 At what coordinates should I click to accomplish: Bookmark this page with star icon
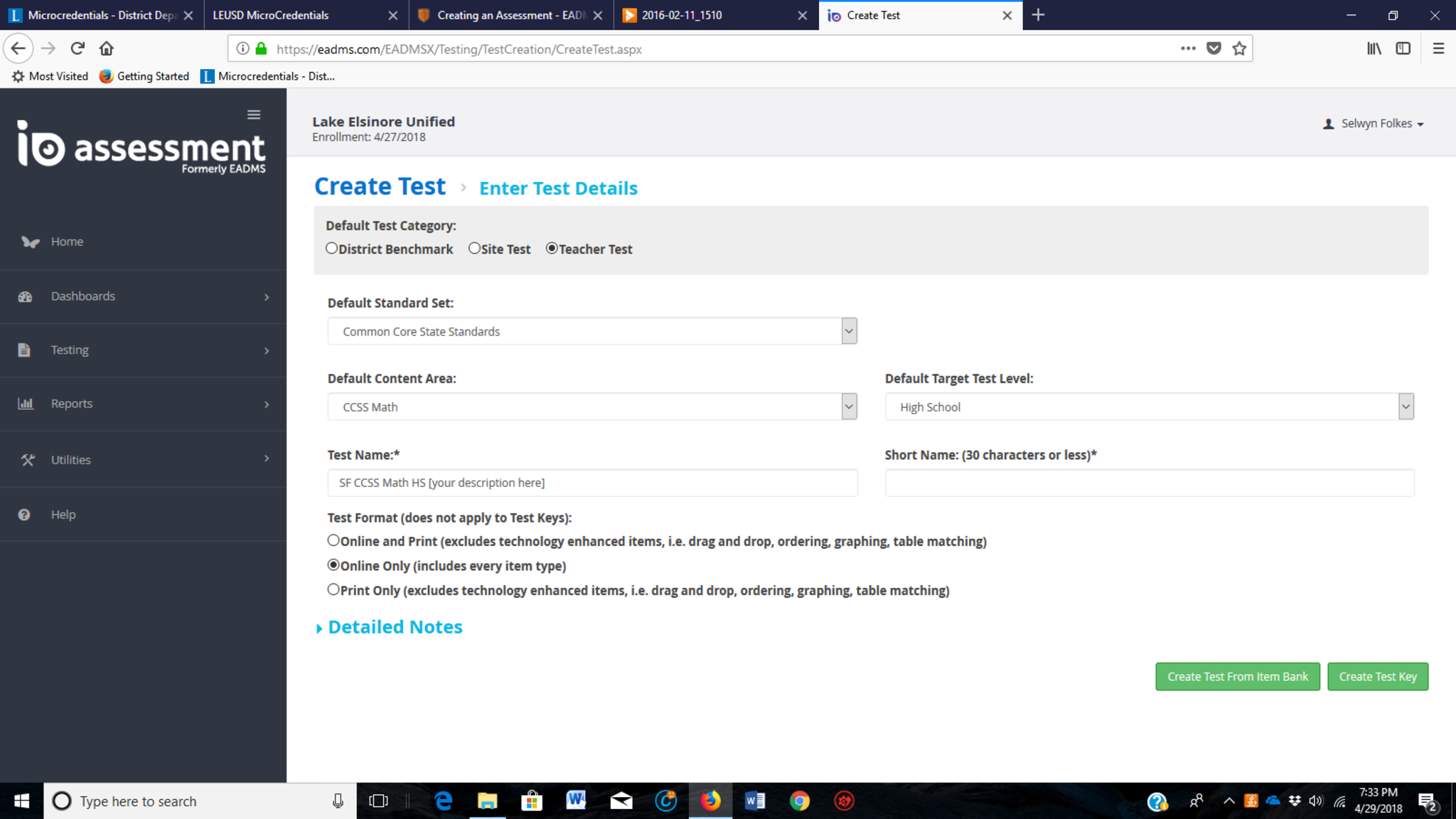[x=1239, y=48]
